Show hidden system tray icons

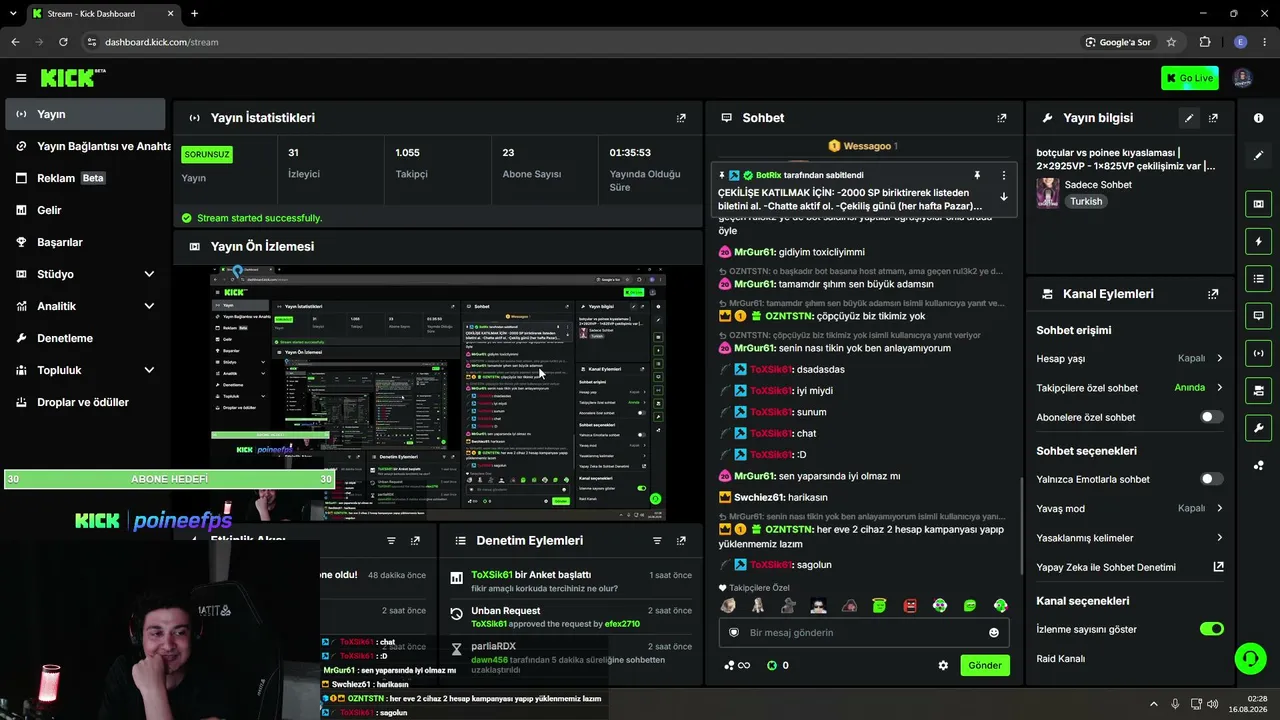(x=1153, y=704)
